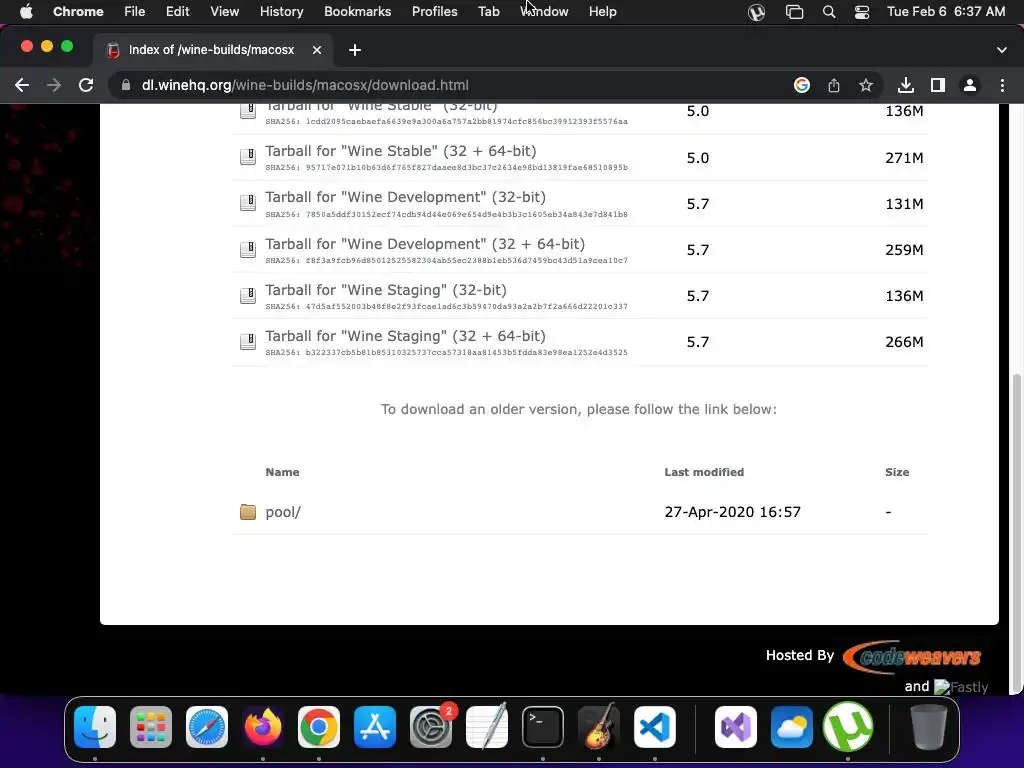This screenshot has width=1024, height=768.
Task: Click the Size column header
Action: [897, 472]
